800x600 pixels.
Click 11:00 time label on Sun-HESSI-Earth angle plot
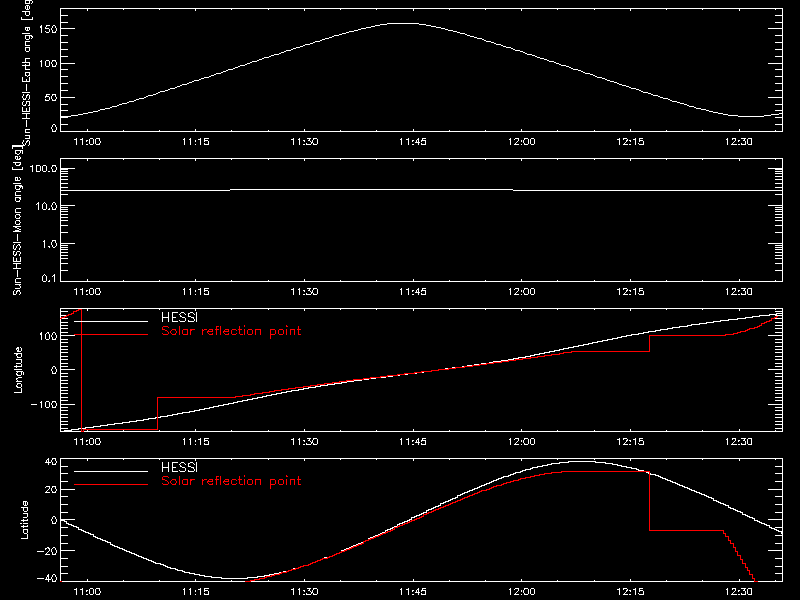[x=87, y=142]
